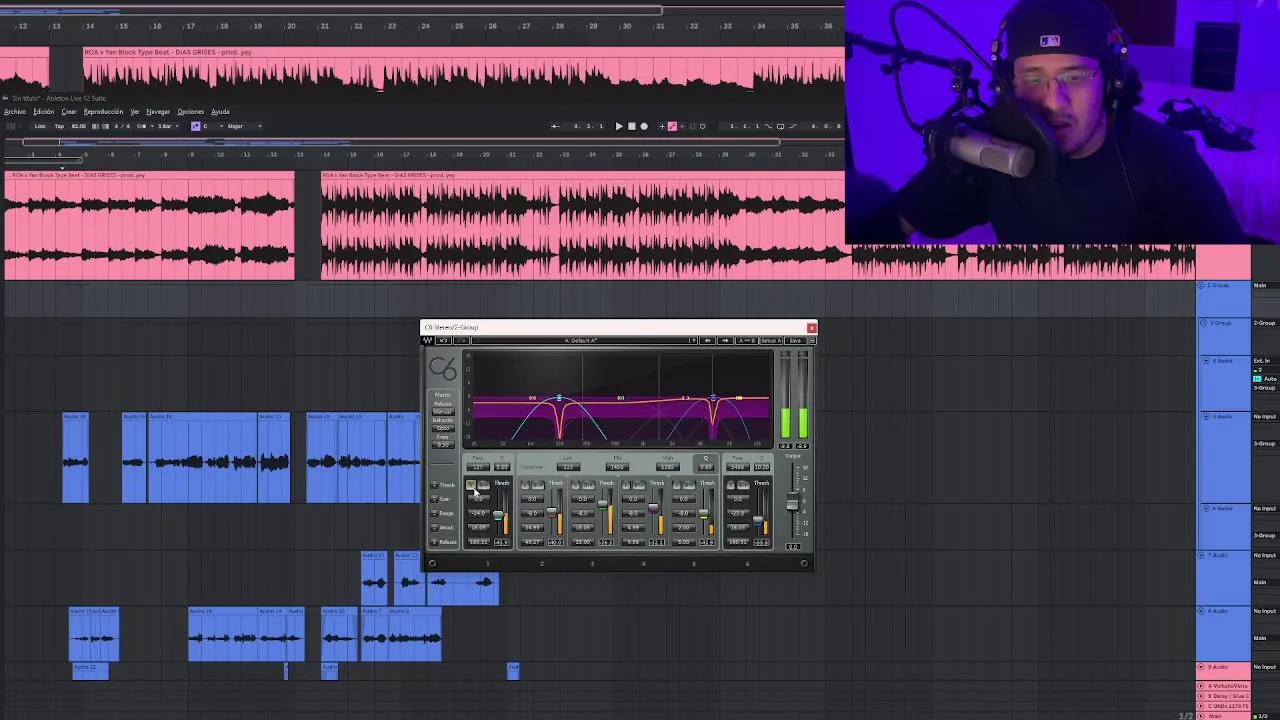
Task: Start playback with the Play button
Action: tap(619, 126)
